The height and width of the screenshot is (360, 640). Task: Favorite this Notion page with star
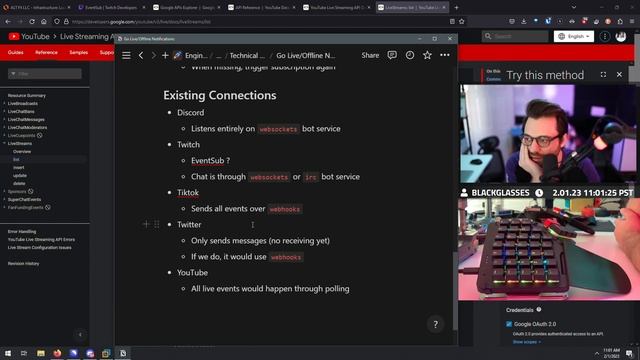click(x=427, y=55)
